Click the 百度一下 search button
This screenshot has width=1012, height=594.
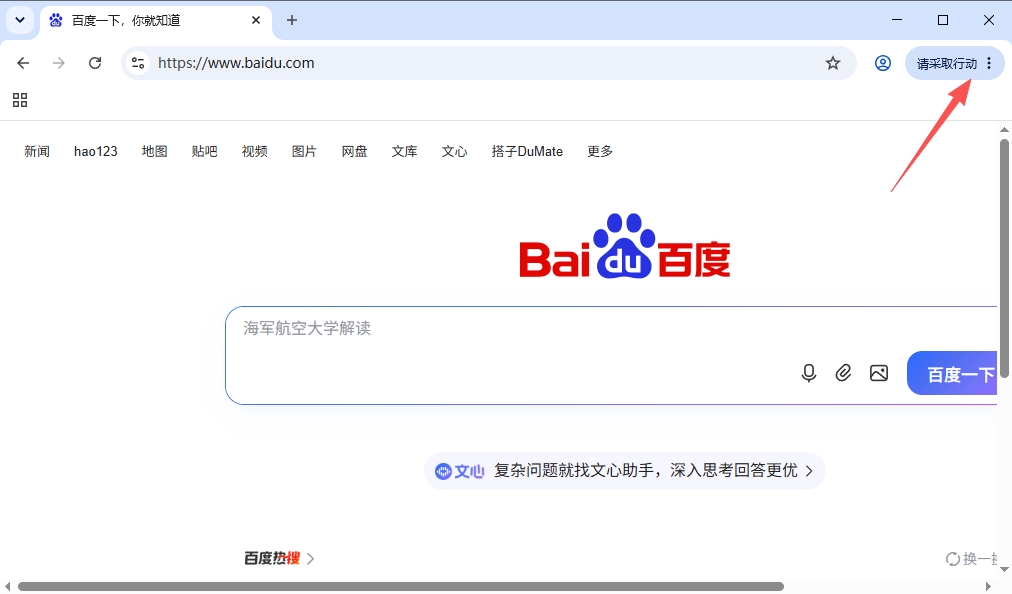click(x=952, y=373)
